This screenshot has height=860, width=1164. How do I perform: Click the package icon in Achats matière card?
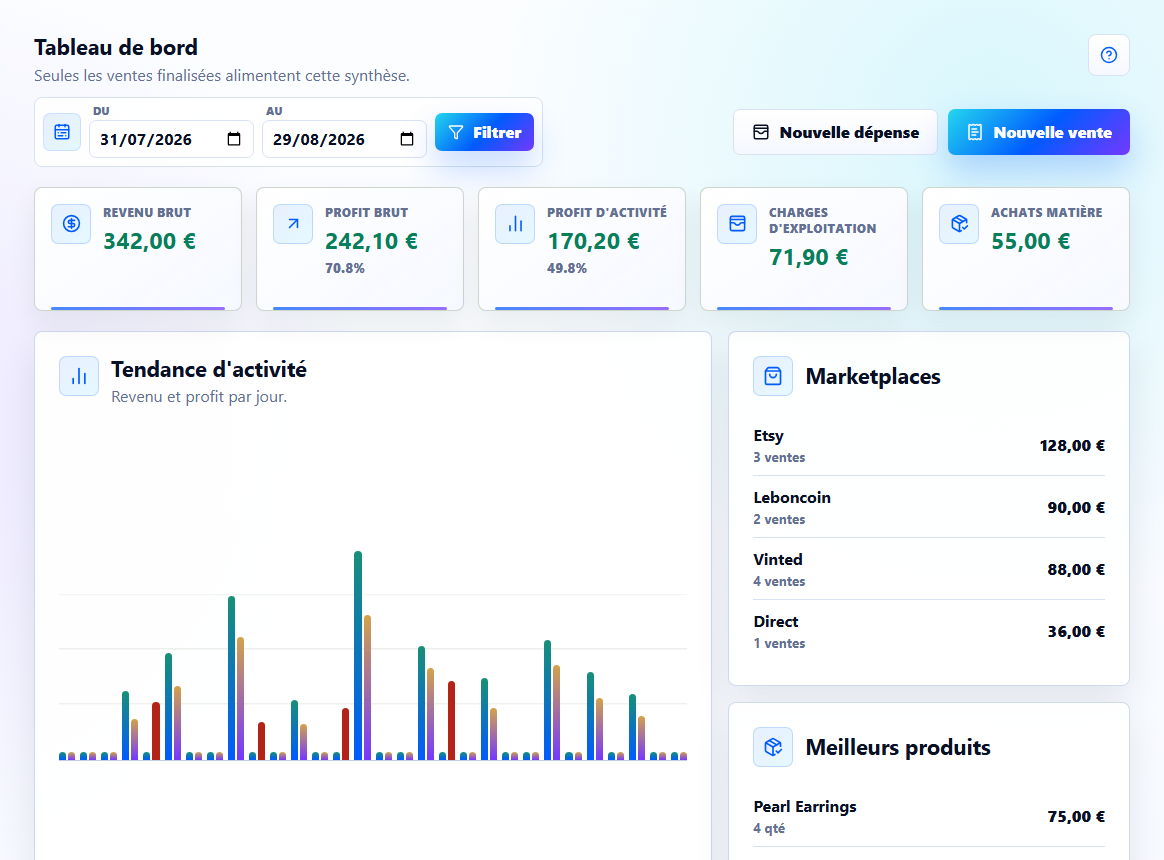coord(959,224)
